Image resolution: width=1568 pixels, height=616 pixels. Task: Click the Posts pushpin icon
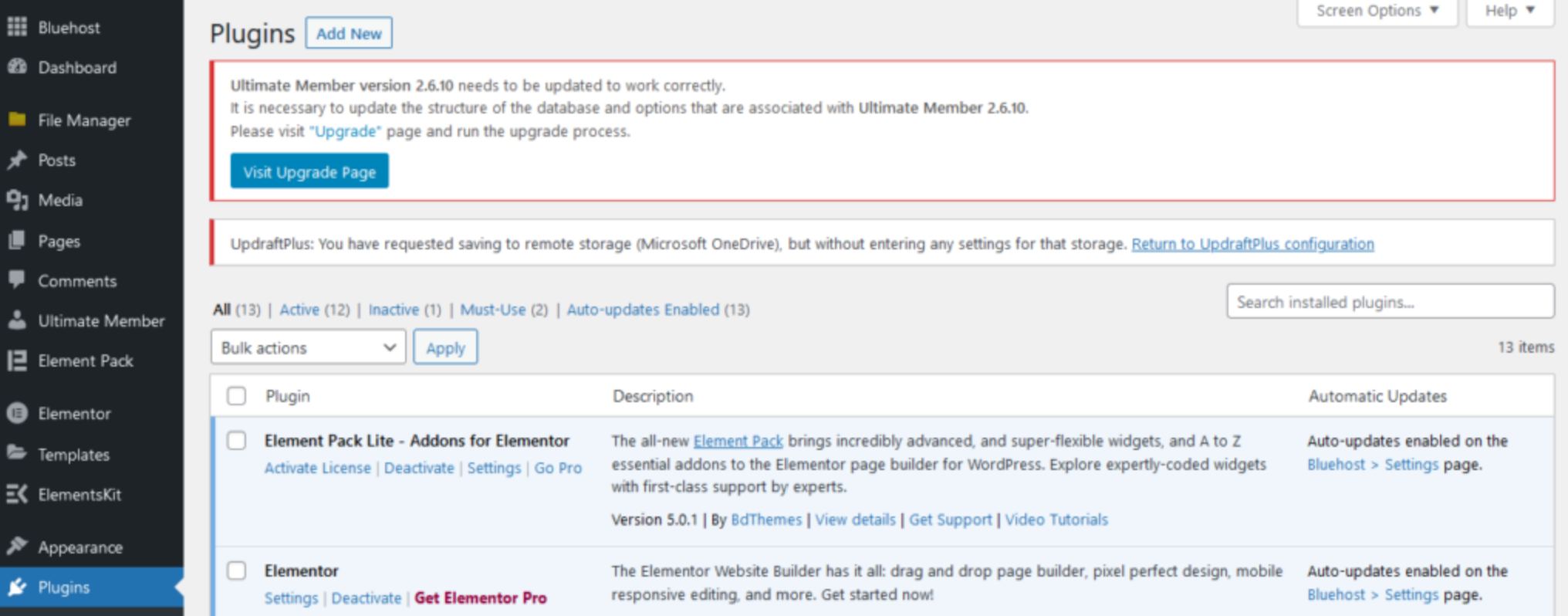pos(17,160)
